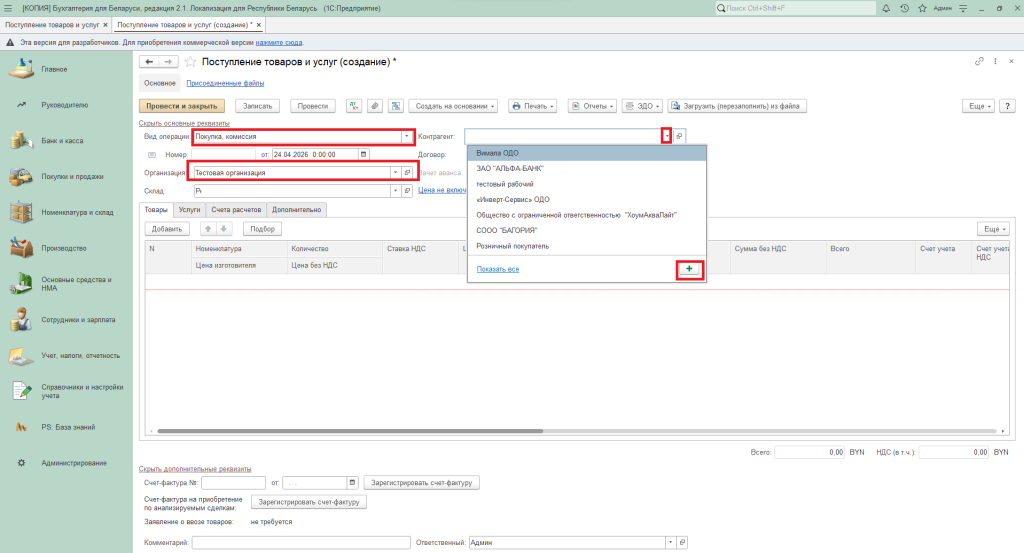This screenshot has width=1024, height=553.
Task: Click the attach files paperclip icon
Action: coord(374,106)
